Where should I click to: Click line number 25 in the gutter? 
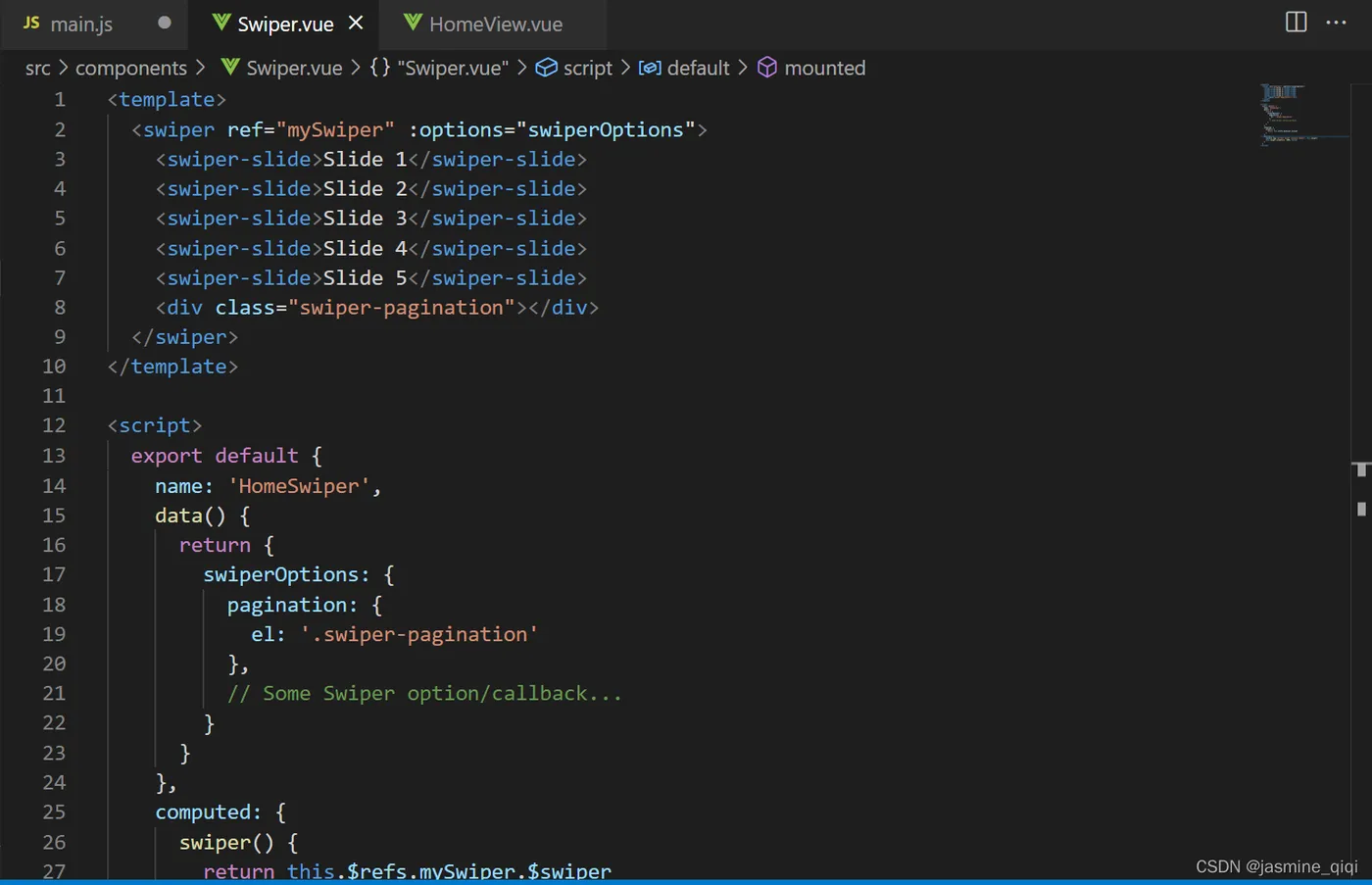[54, 812]
